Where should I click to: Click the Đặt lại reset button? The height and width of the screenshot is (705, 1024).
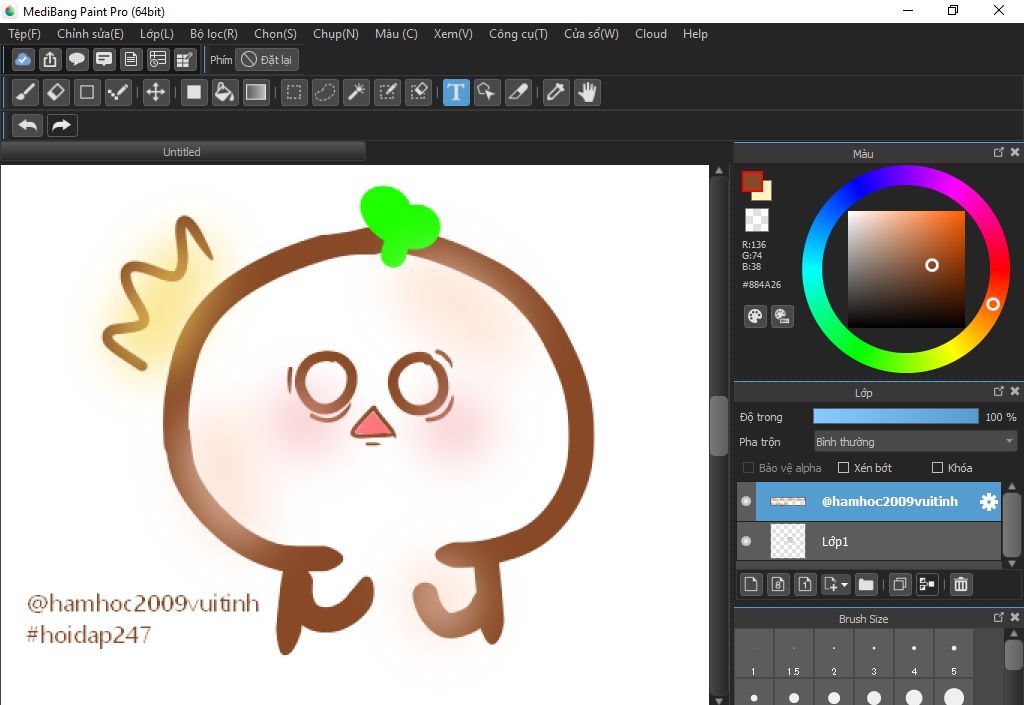coord(266,59)
